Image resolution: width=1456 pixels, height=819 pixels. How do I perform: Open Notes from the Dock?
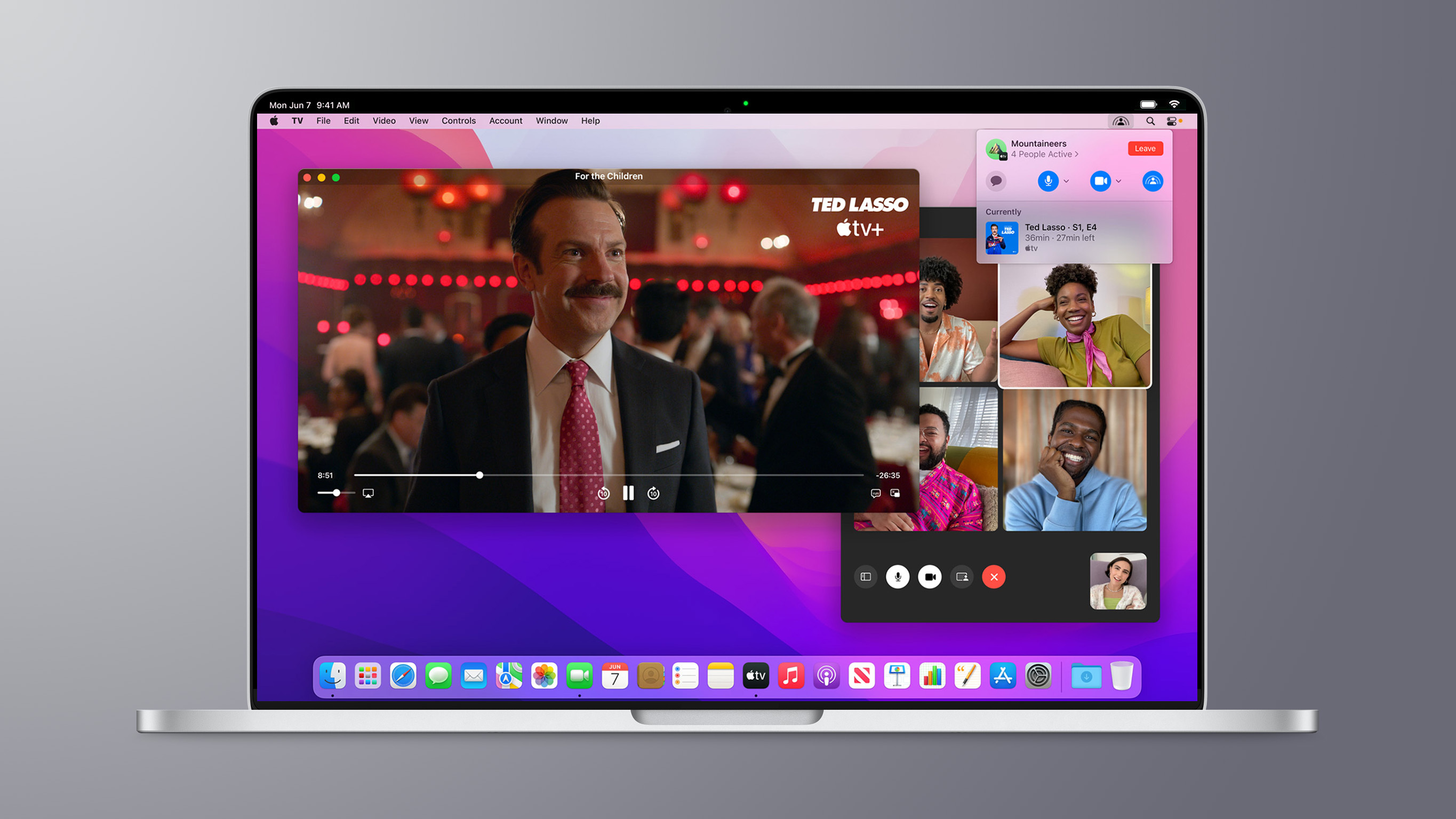coord(721,676)
